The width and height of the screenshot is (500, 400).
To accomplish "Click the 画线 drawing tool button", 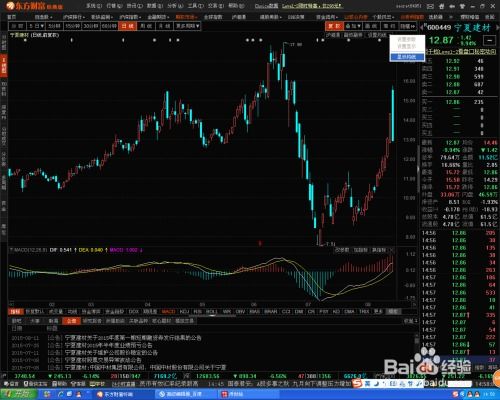I will coord(371,26).
